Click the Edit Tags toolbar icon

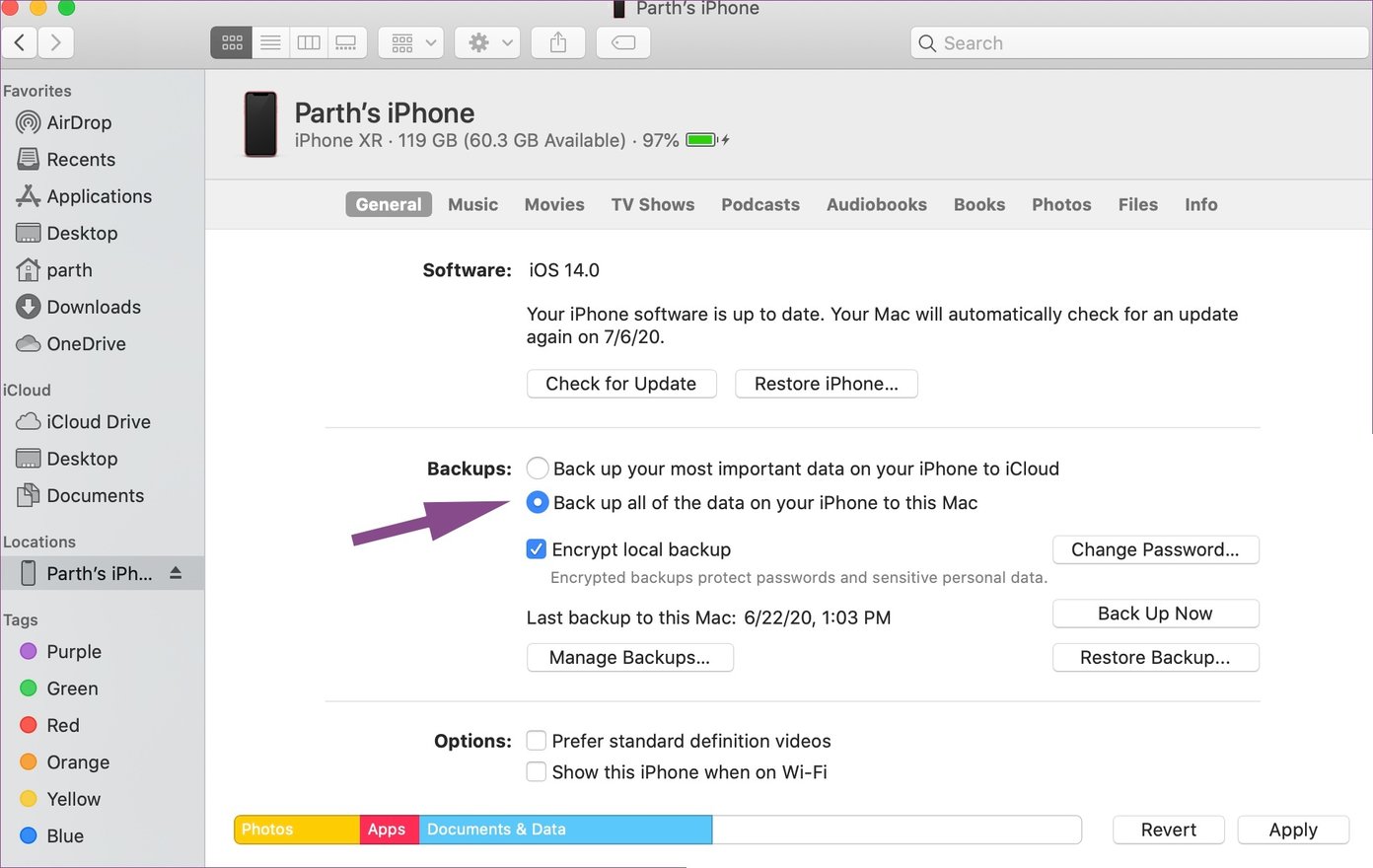coord(623,42)
